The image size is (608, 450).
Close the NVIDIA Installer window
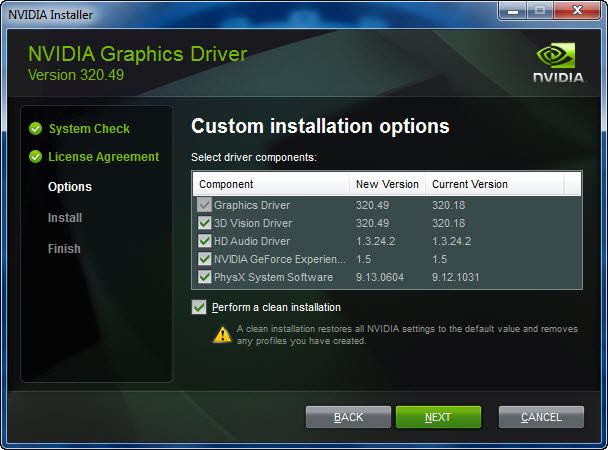point(577,10)
